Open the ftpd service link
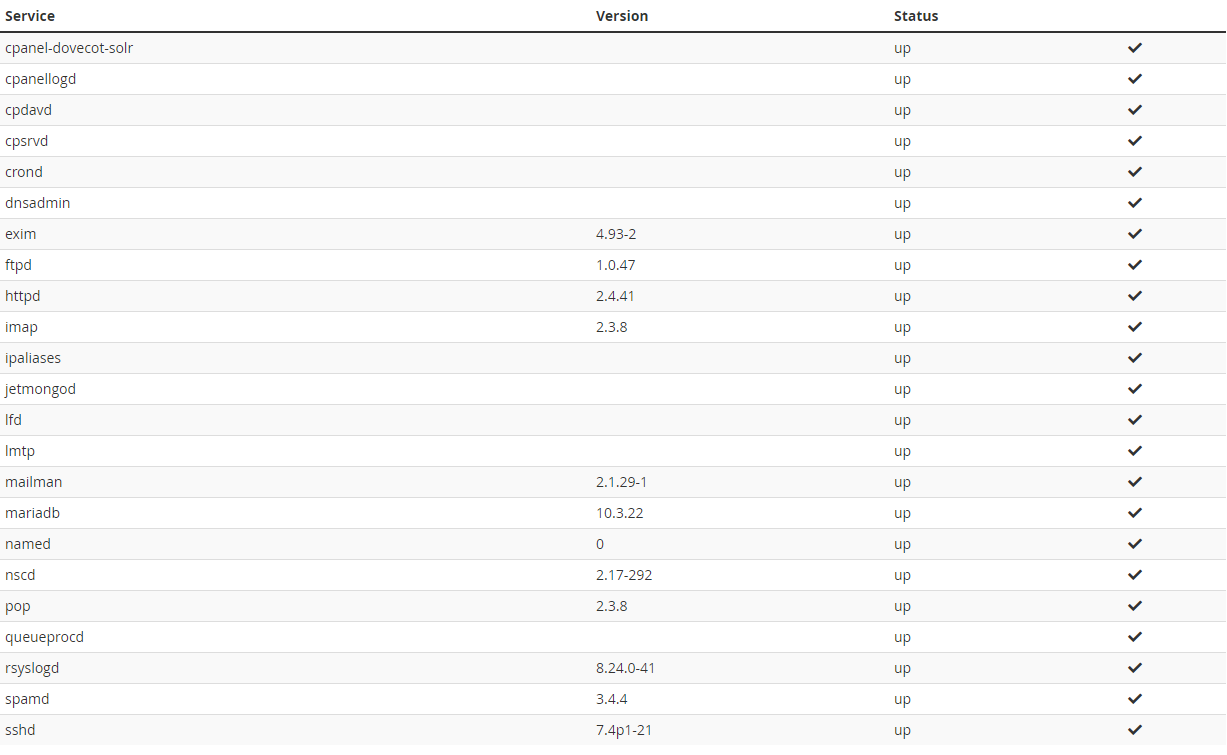The image size is (1227, 755). pyautogui.click(x=19, y=264)
